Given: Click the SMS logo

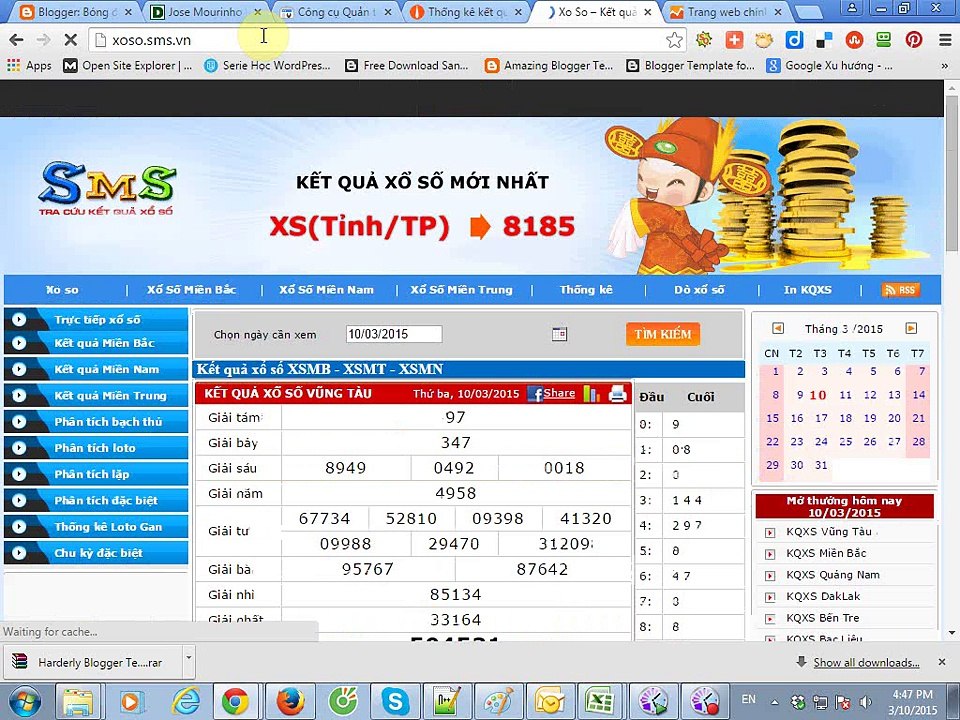Looking at the screenshot, I should point(107,189).
